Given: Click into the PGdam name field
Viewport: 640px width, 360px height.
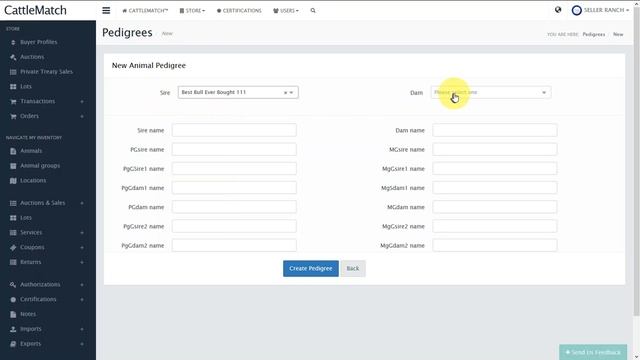Looking at the screenshot, I should 234,207.
